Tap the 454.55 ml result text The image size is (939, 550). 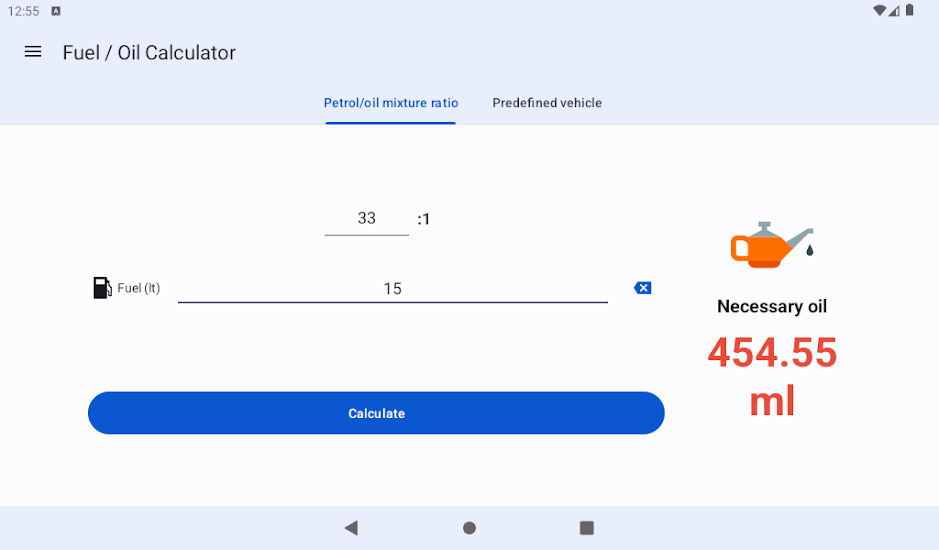tap(772, 376)
